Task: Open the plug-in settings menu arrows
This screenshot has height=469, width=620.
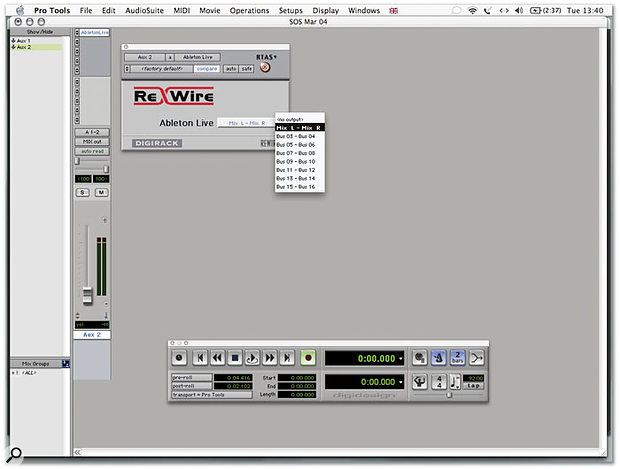Action: [127, 68]
